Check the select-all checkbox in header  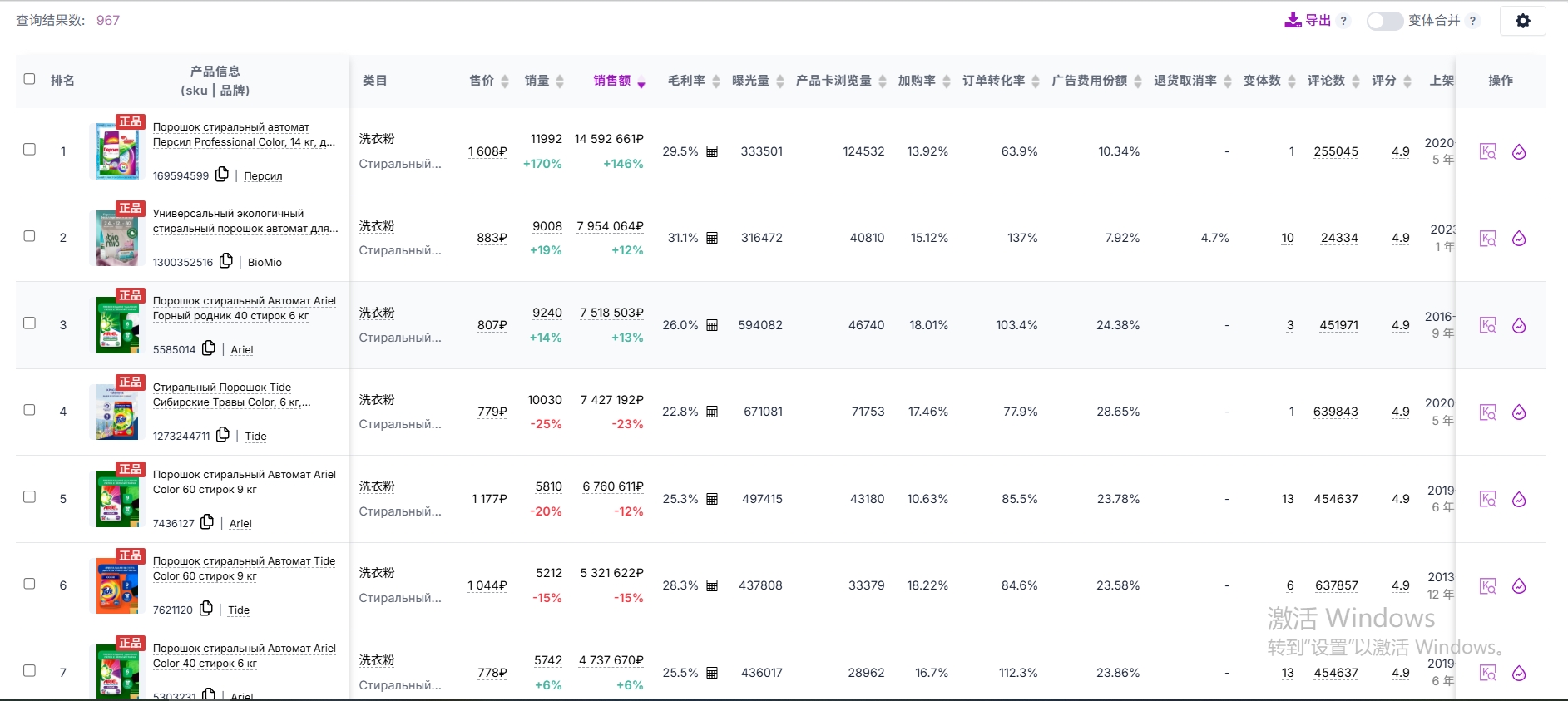[29, 79]
